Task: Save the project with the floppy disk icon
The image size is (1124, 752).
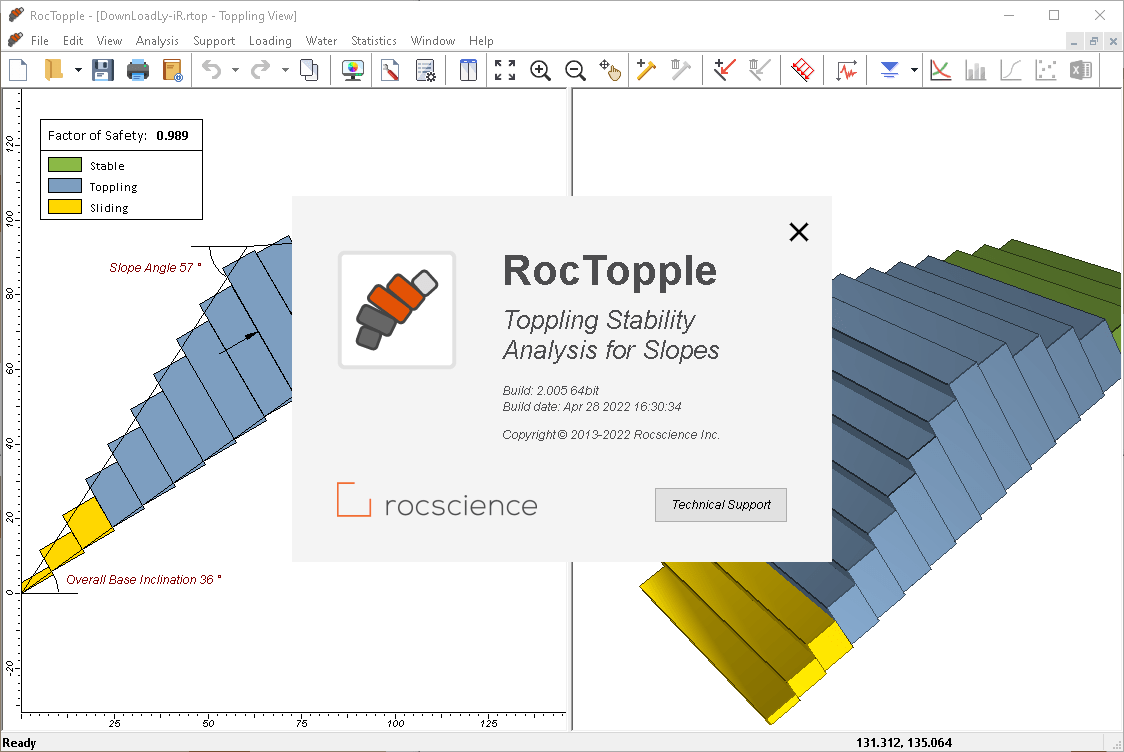Action: (x=103, y=70)
